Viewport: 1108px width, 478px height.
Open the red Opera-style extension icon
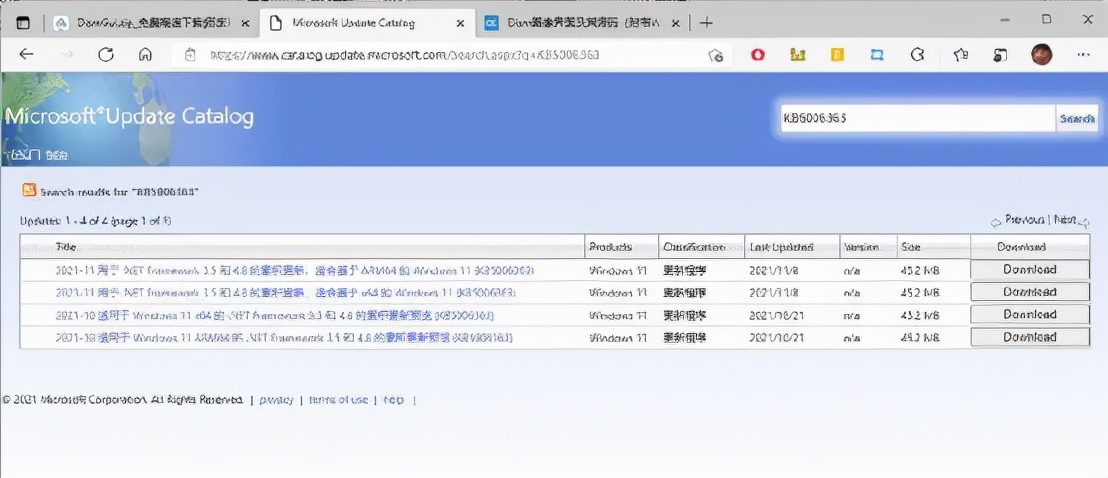coord(758,54)
